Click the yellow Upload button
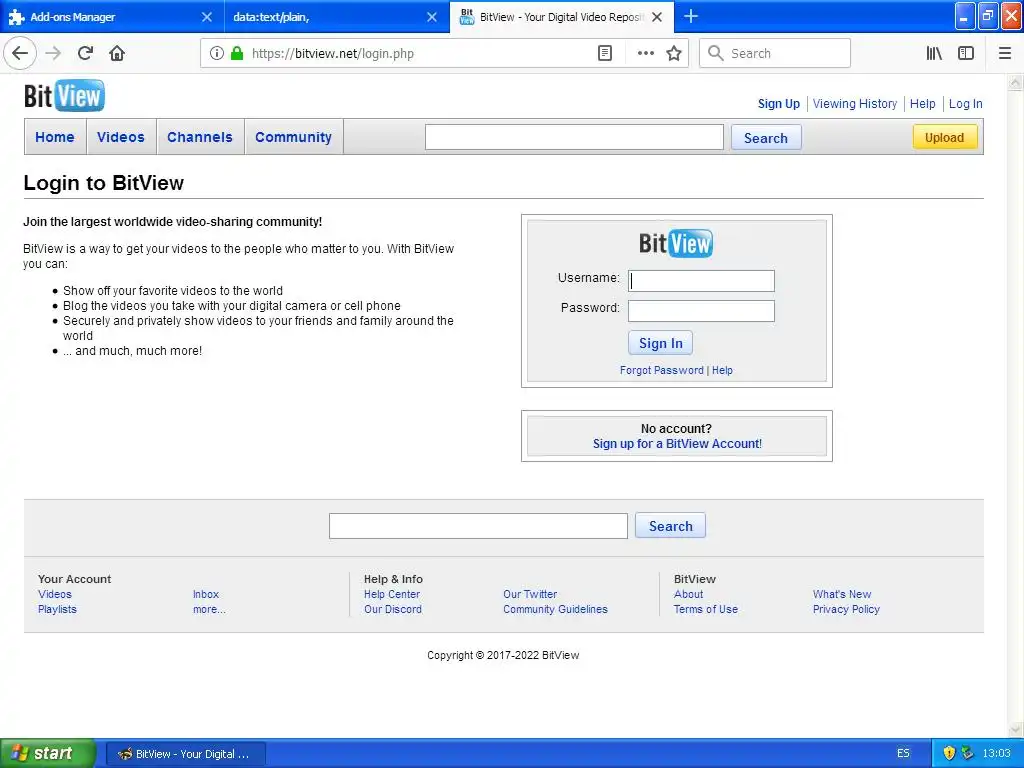Image resolution: width=1024 pixels, height=768 pixels. [x=944, y=137]
